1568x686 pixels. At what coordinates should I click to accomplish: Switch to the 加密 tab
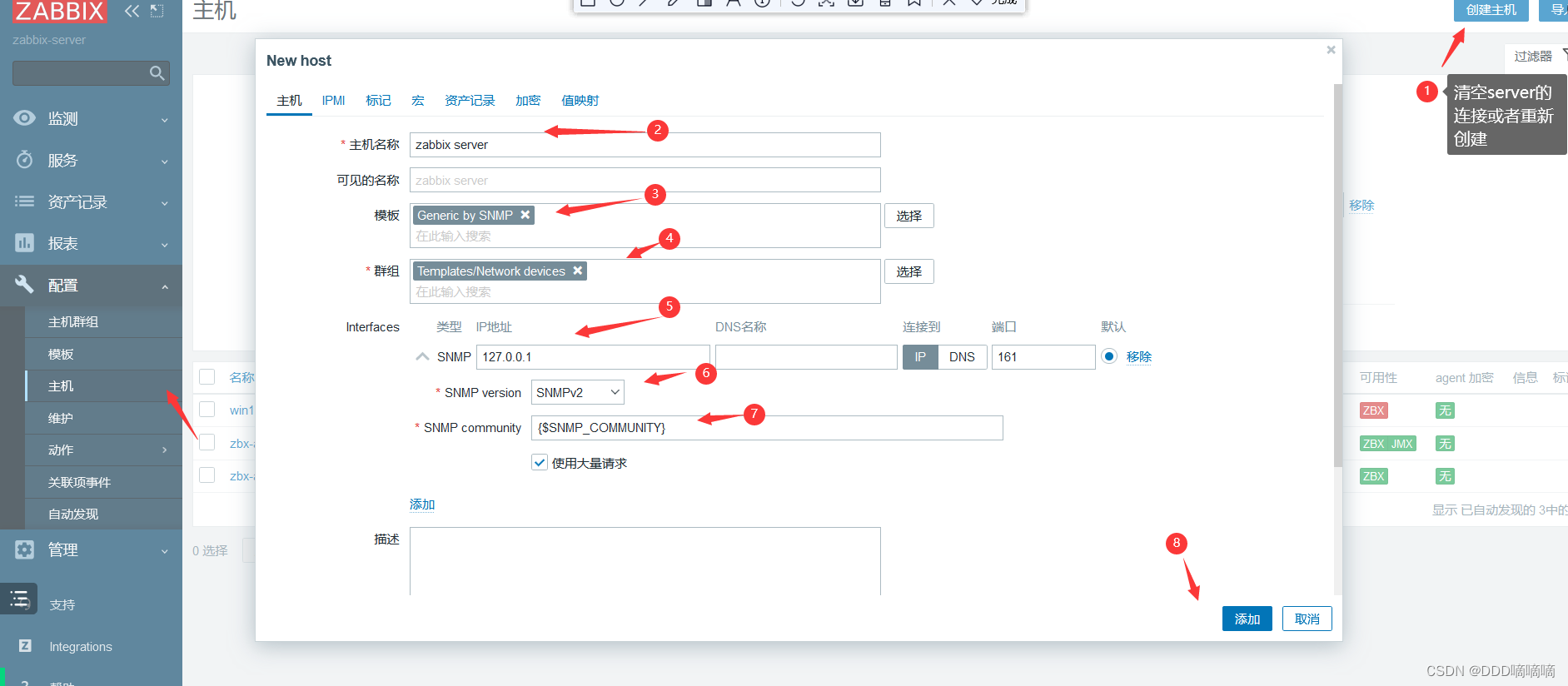click(x=528, y=101)
